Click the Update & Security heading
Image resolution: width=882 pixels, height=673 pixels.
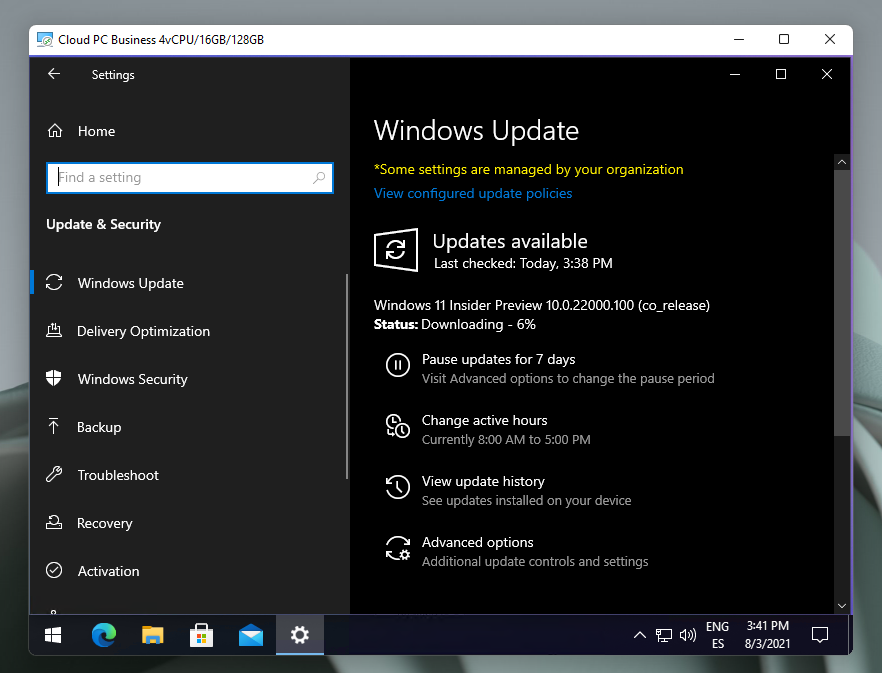104,224
